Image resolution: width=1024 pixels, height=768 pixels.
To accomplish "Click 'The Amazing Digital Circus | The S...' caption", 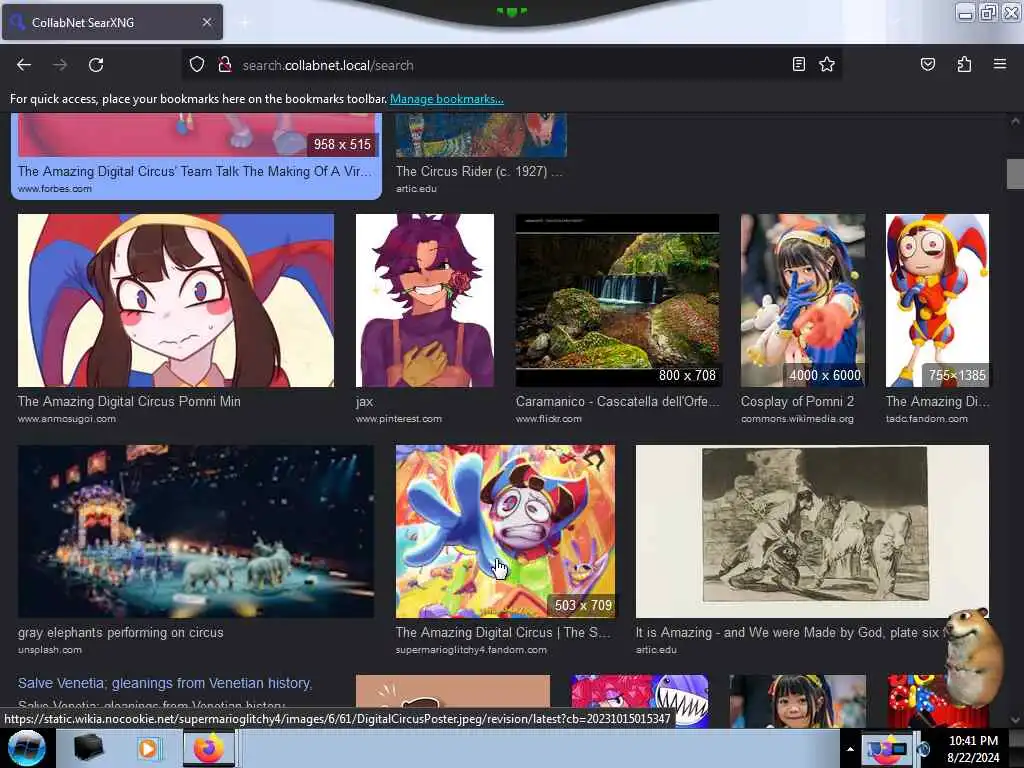I will click(503, 632).
